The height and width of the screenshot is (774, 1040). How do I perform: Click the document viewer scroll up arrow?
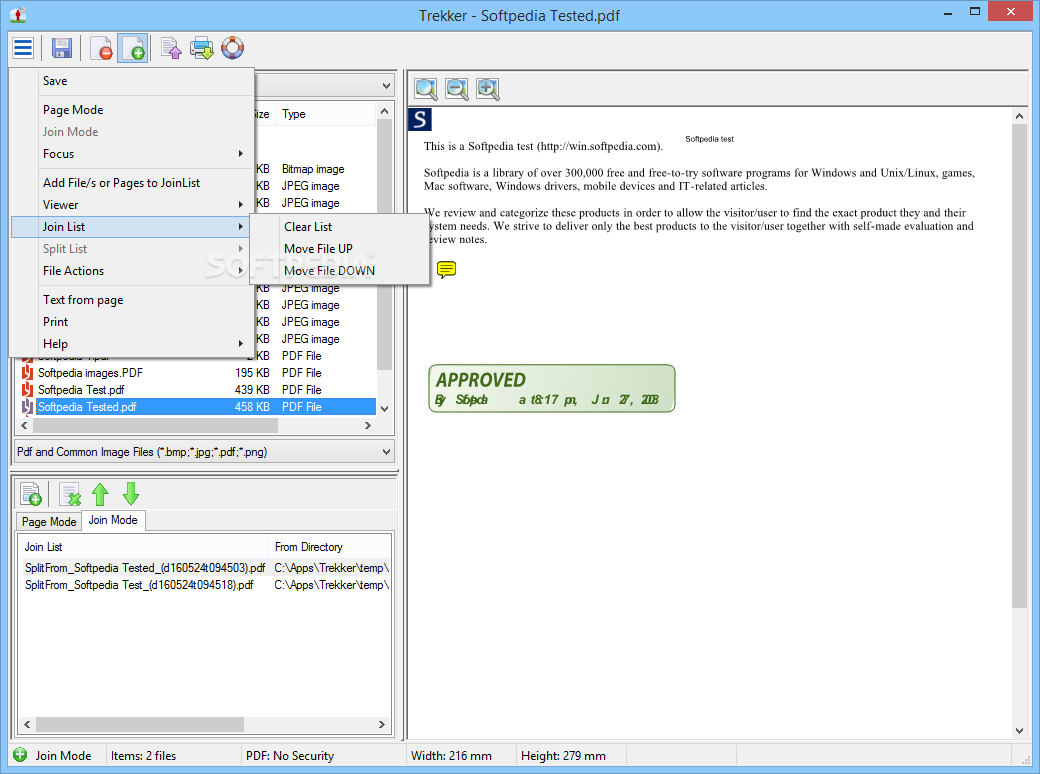[x=1019, y=116]
